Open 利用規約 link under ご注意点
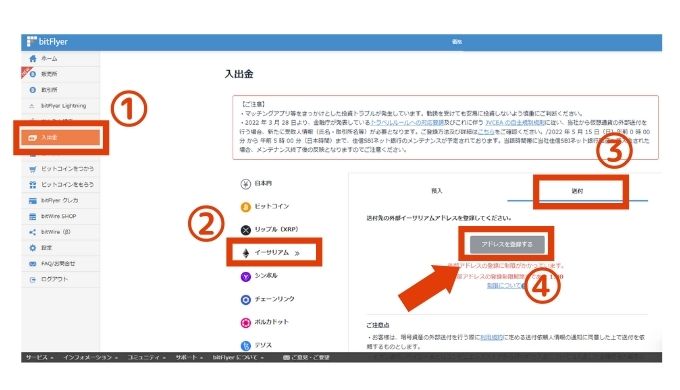 pyautogui.click(x=491, y=337)
